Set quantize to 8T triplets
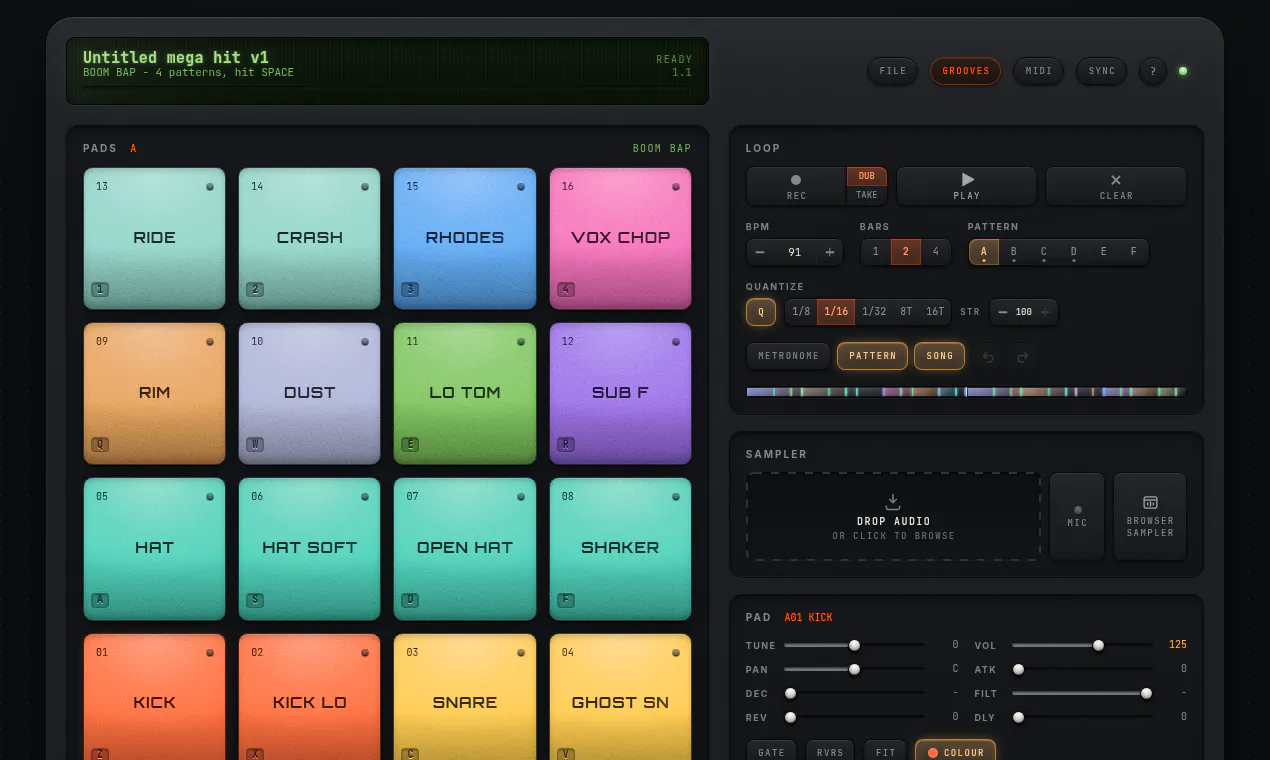The width and height of the screenshot is (1270, 760). (906, 312)
